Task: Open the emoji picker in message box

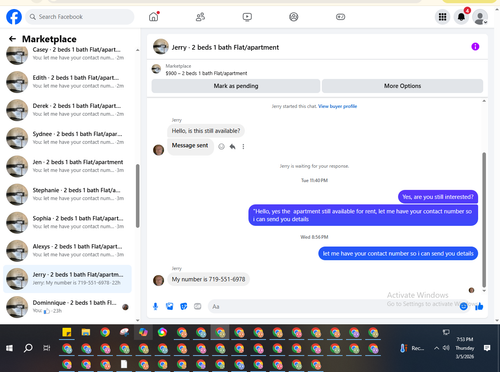Action: pyautogui.click(x=463, y=306)
